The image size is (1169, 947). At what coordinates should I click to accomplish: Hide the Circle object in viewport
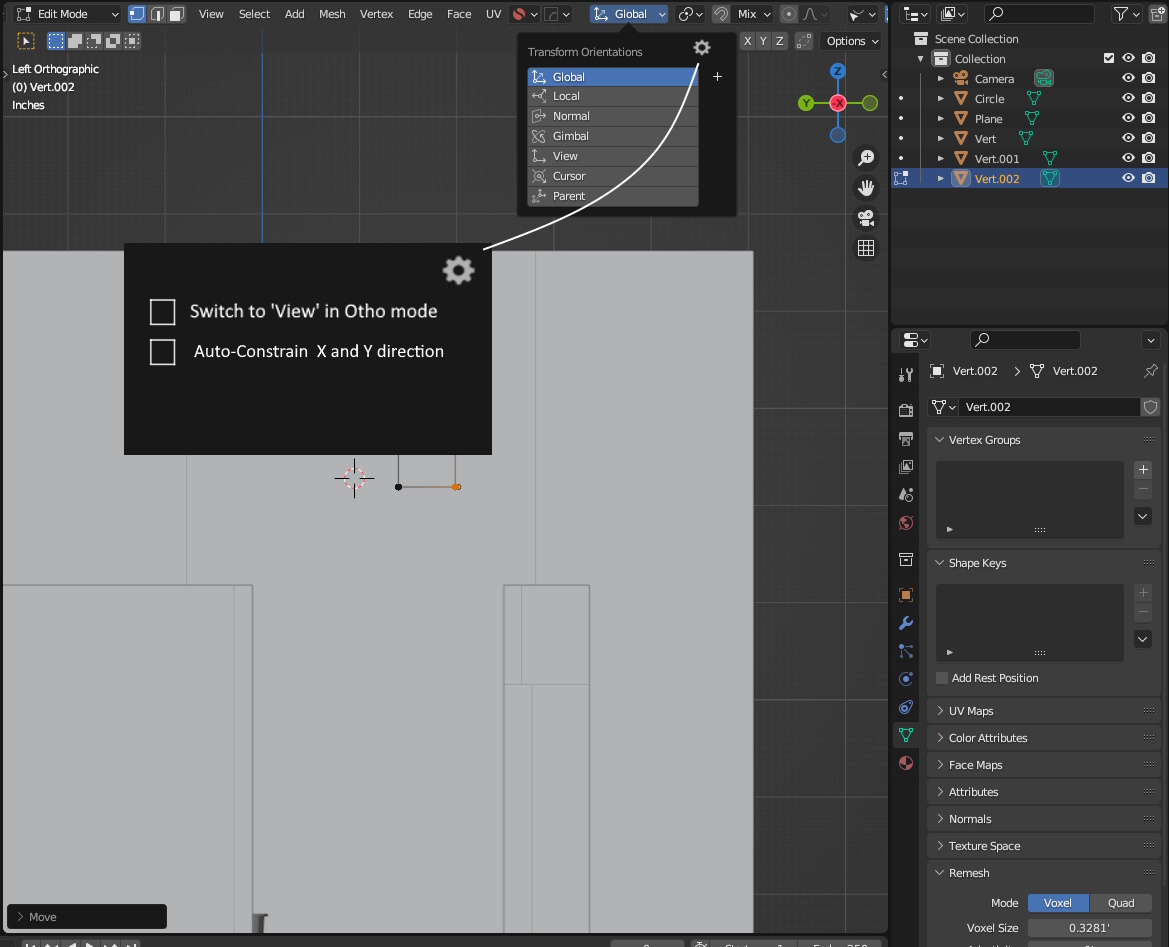tap(1128, 98)
